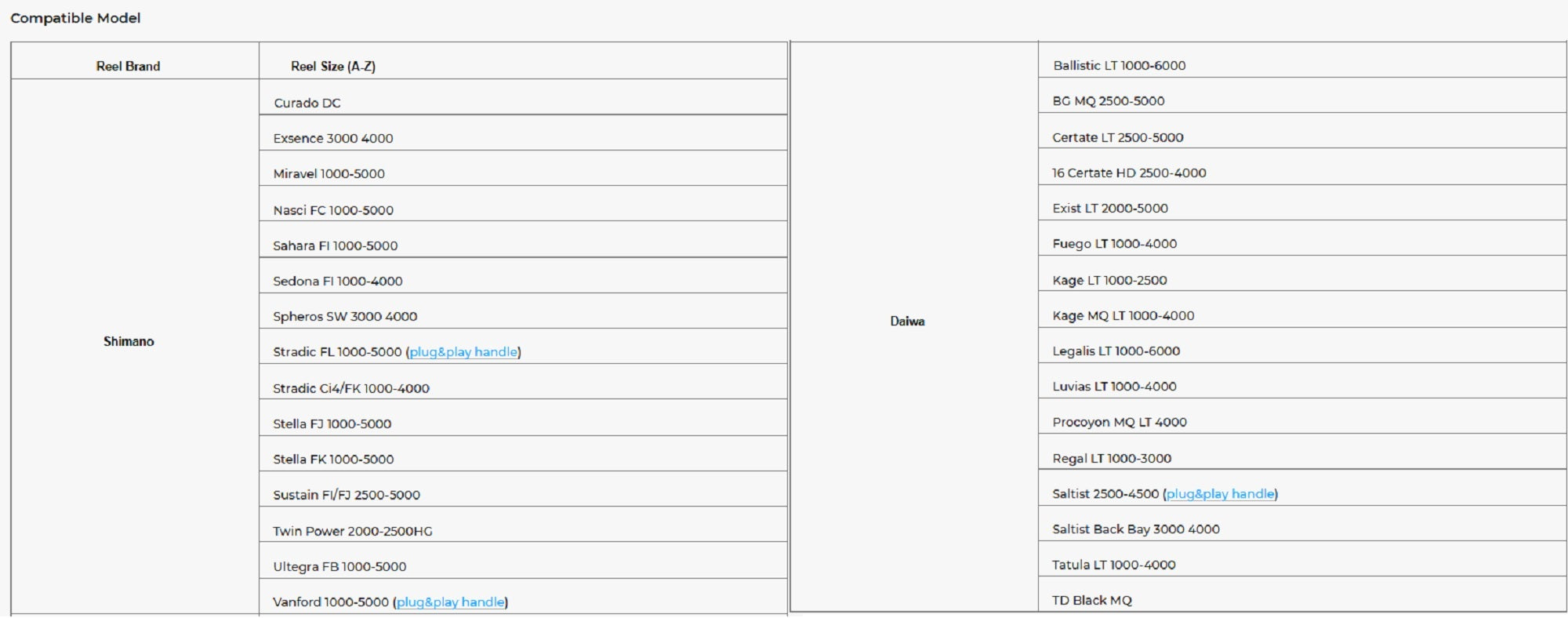This screenshot has width=1568, height=618.
Task: Click Twin Power 2000-2500HG entry
Action: pos(352,532)
